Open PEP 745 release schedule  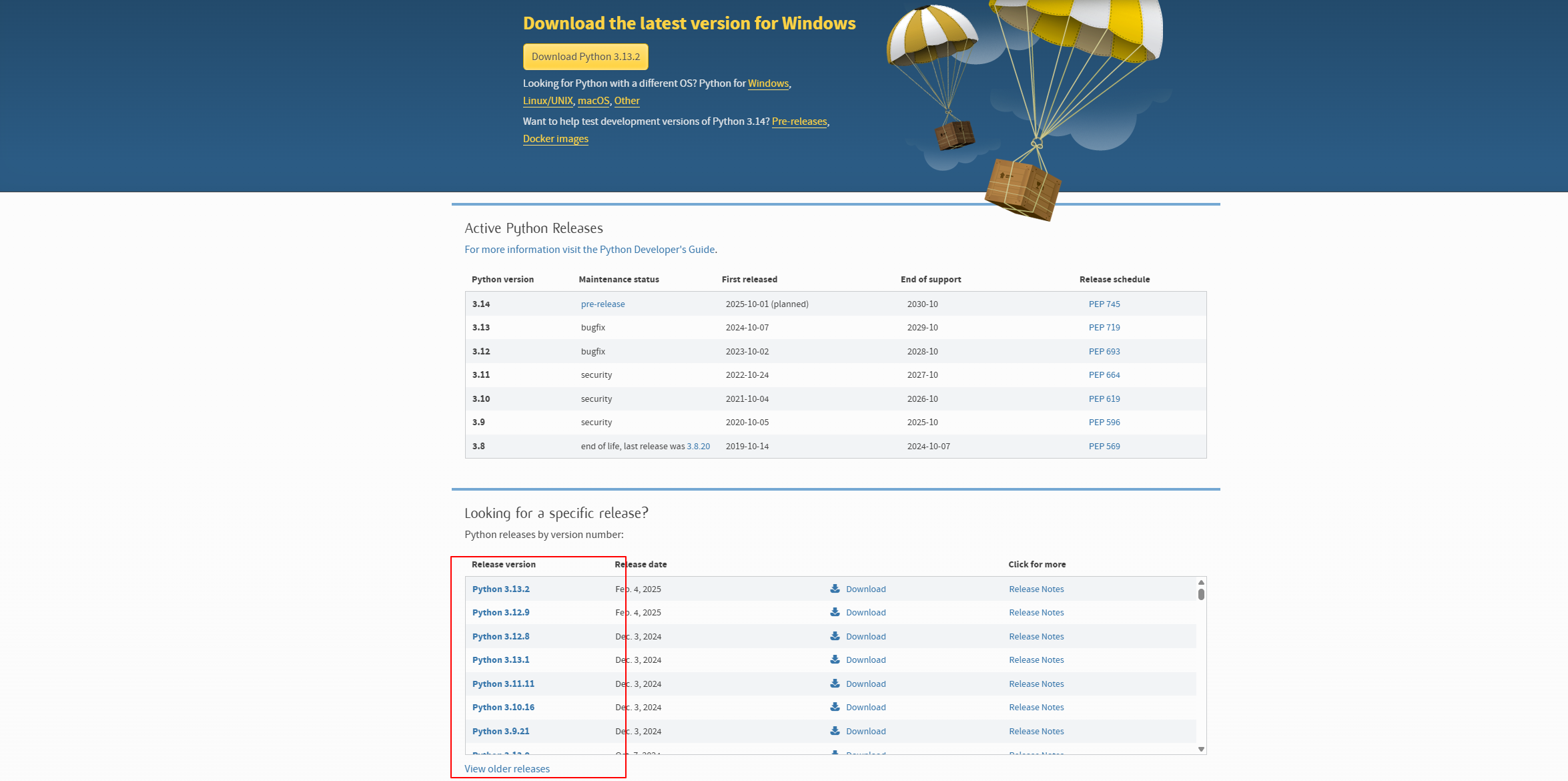point(1104,304)
